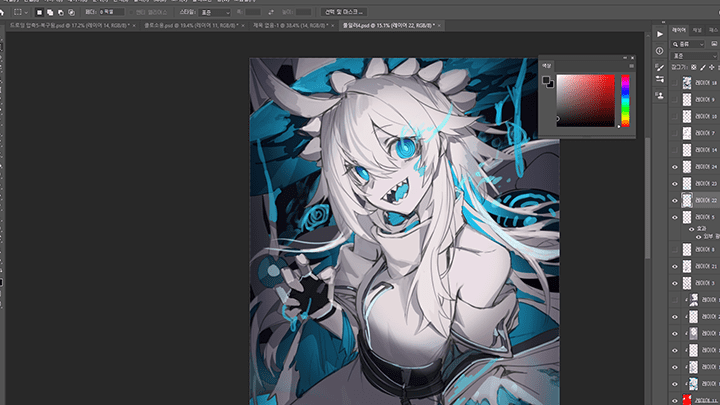Hide the red-thumbnail bottom layer

pos(675,400)
